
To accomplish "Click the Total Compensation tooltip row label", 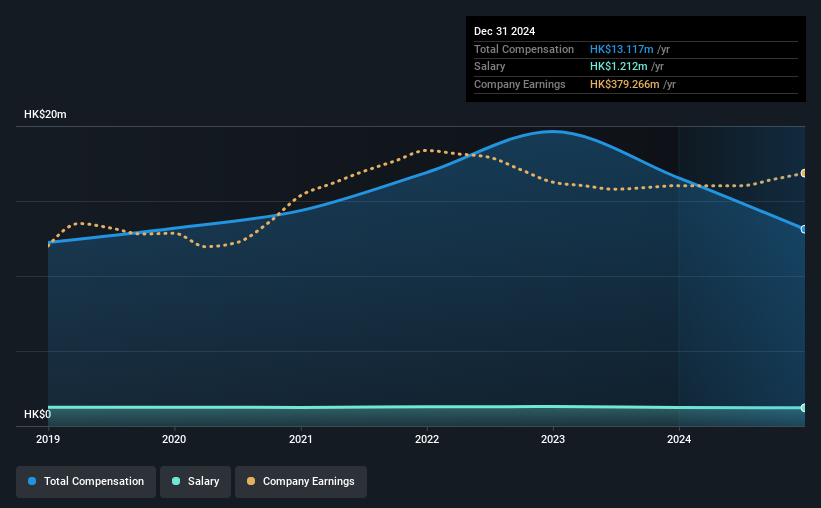I will tap(524, 49).
